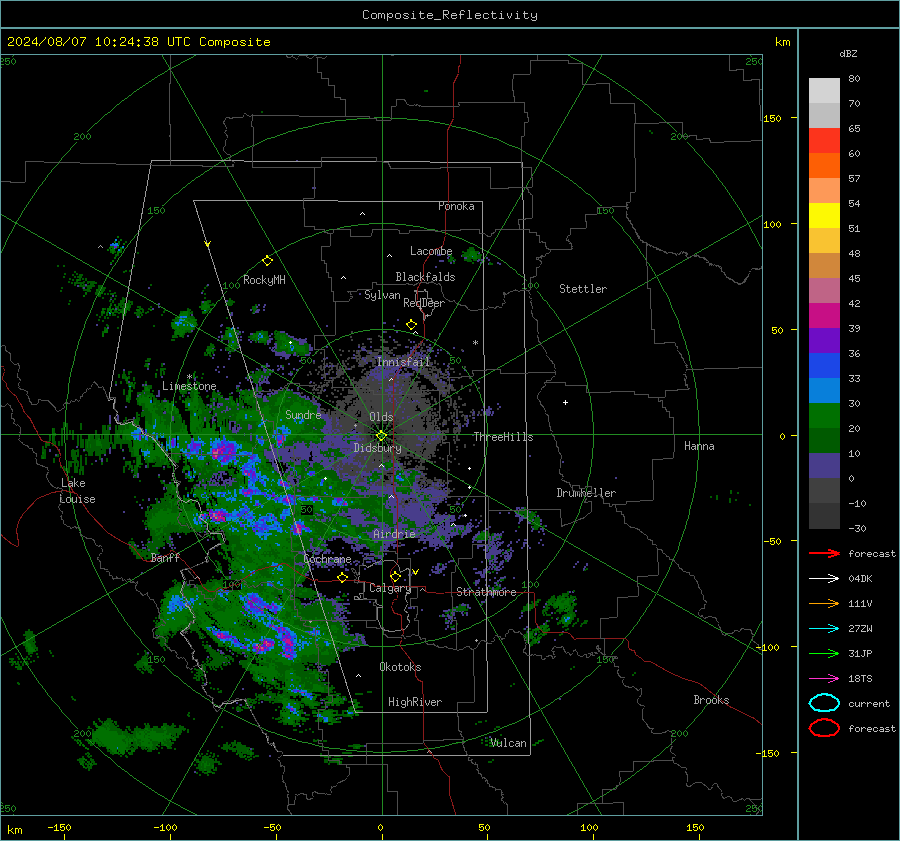Screen dimensions: 900x841
Task: Select the 60 dBZ orange swatch
Action: 824,165
